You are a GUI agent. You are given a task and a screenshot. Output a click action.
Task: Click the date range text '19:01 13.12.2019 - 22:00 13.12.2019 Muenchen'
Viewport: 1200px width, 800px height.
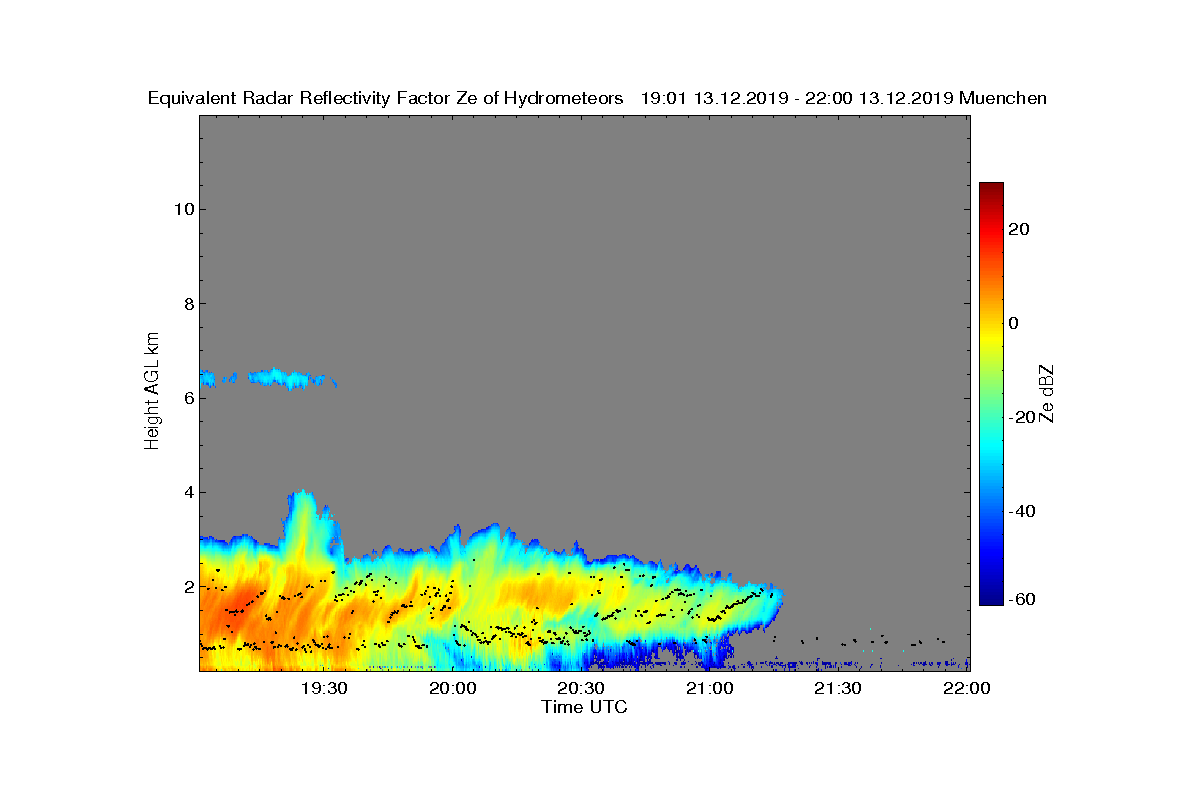pos(844,98)
